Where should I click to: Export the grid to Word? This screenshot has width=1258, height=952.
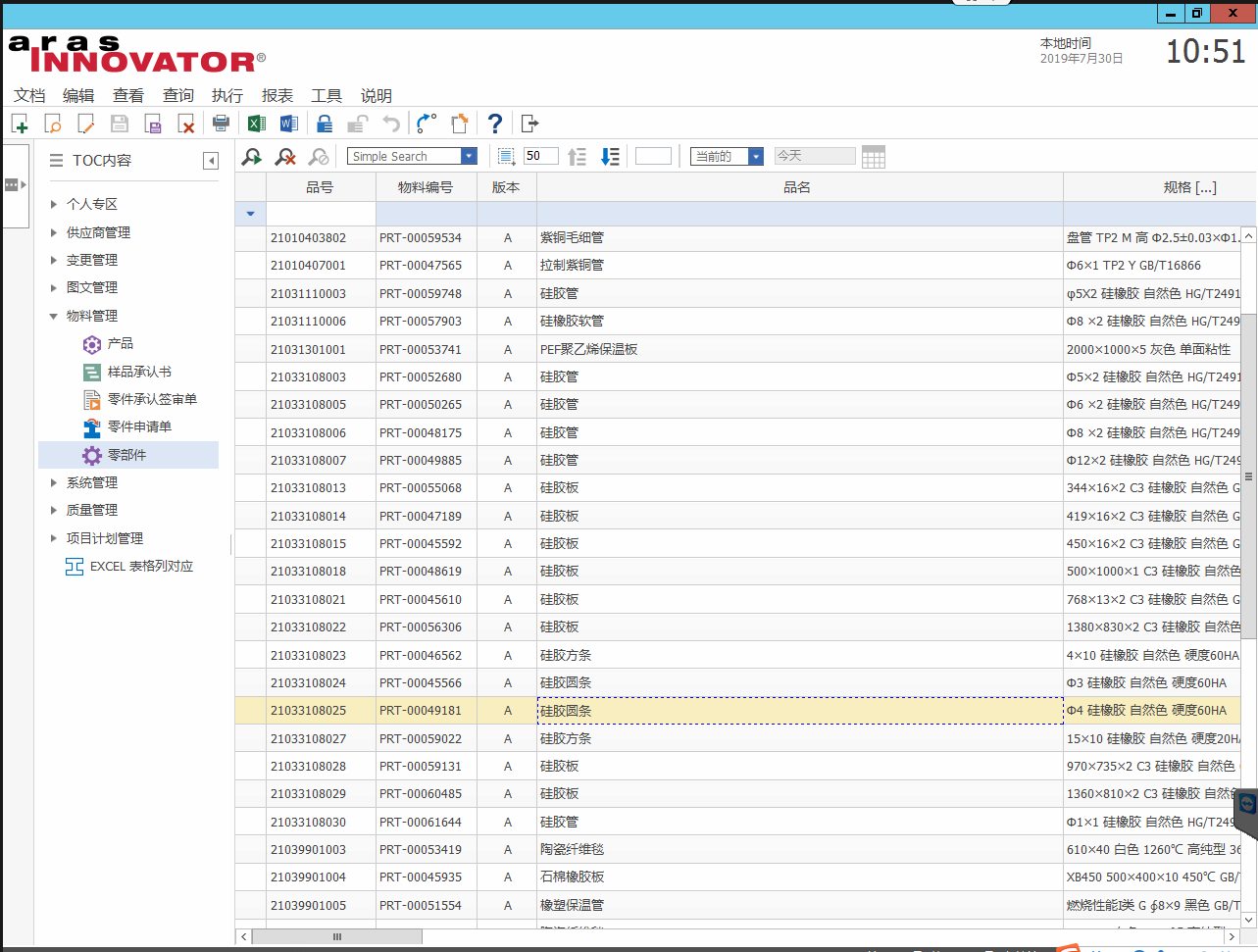pos(288,124)
